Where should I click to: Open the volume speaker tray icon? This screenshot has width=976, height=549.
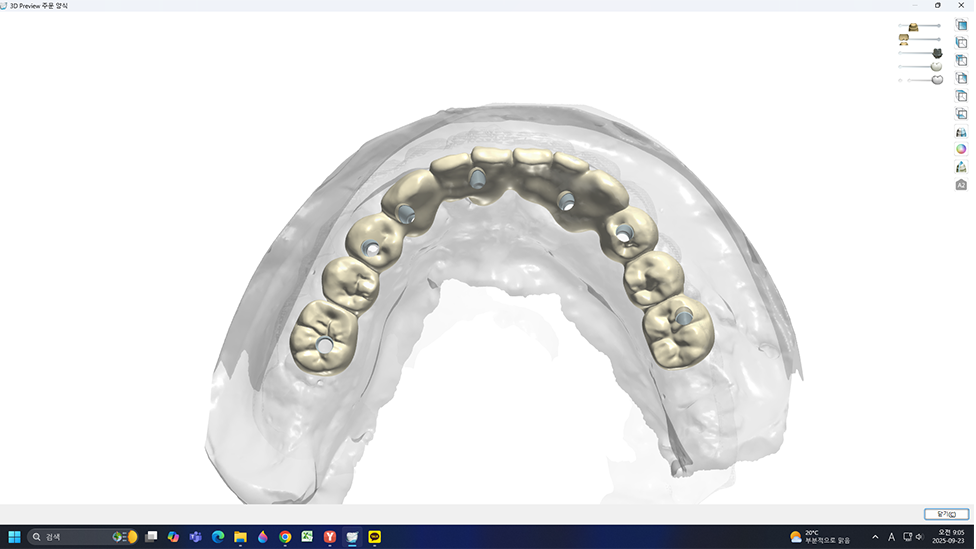click(x=920, y=537)
